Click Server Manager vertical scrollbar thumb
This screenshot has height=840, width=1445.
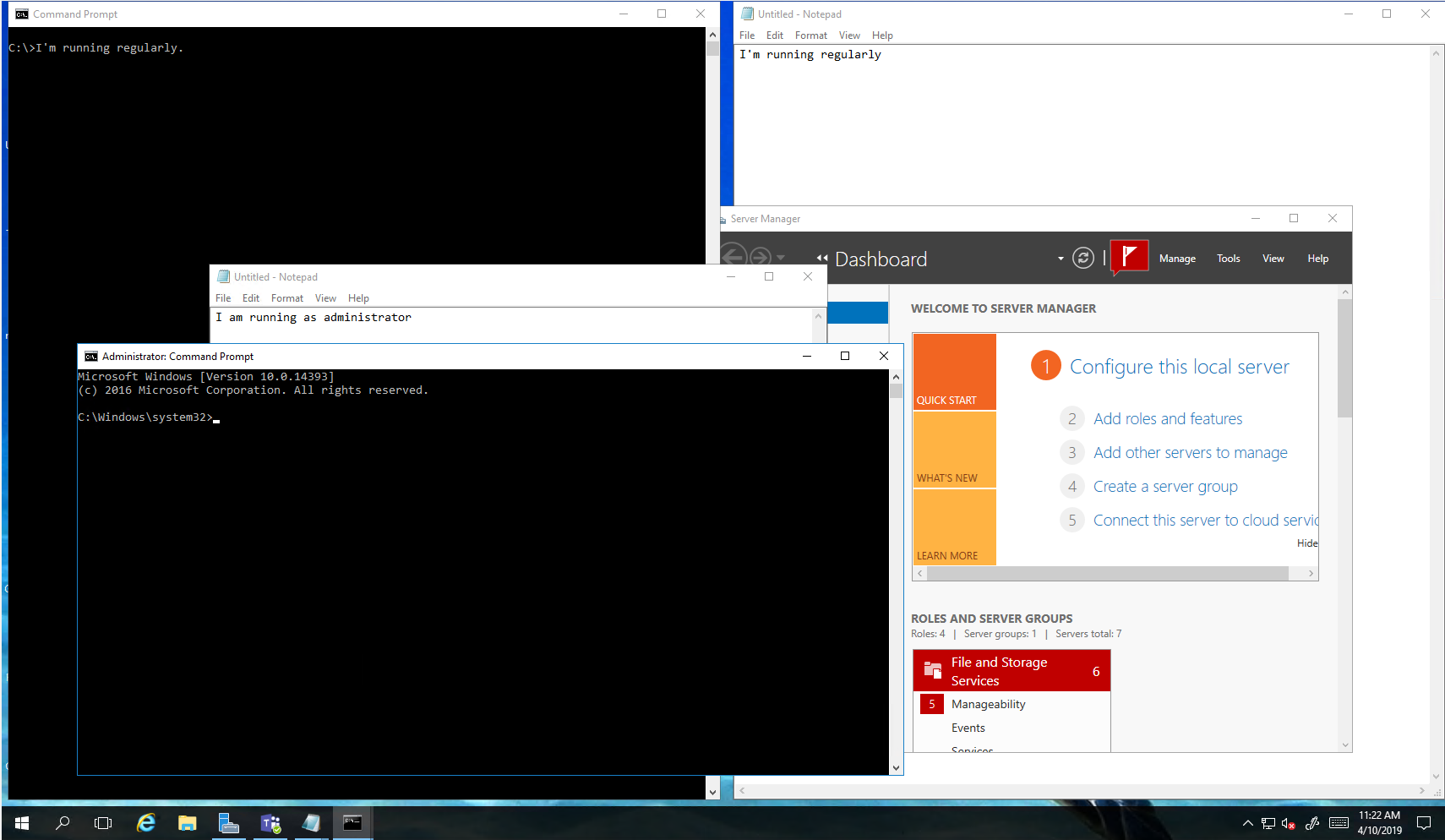click(1345, 358)
